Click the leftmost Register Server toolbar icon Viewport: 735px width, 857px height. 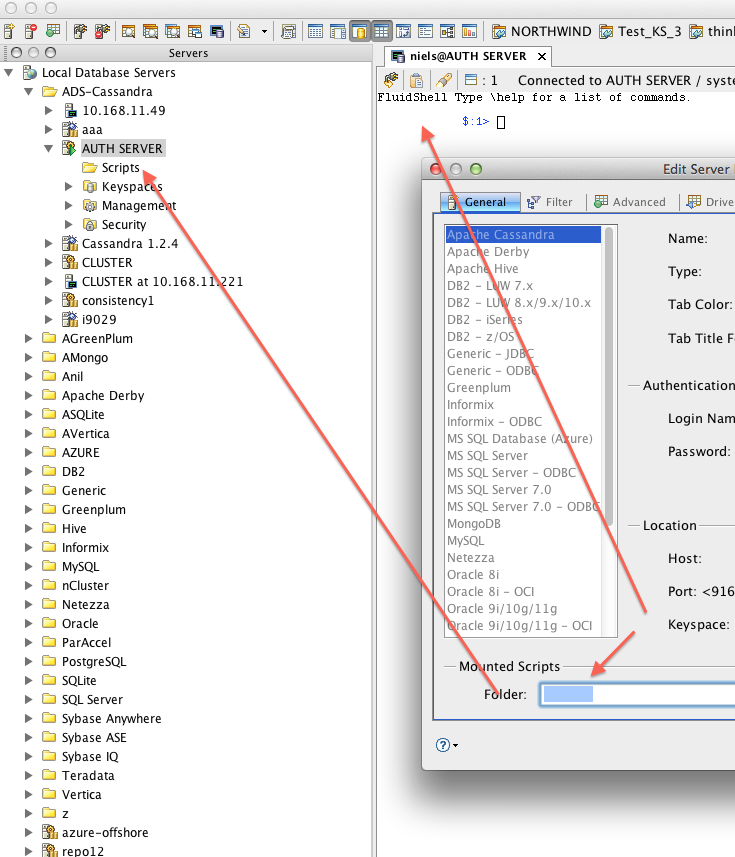click(x=9, y=32)
